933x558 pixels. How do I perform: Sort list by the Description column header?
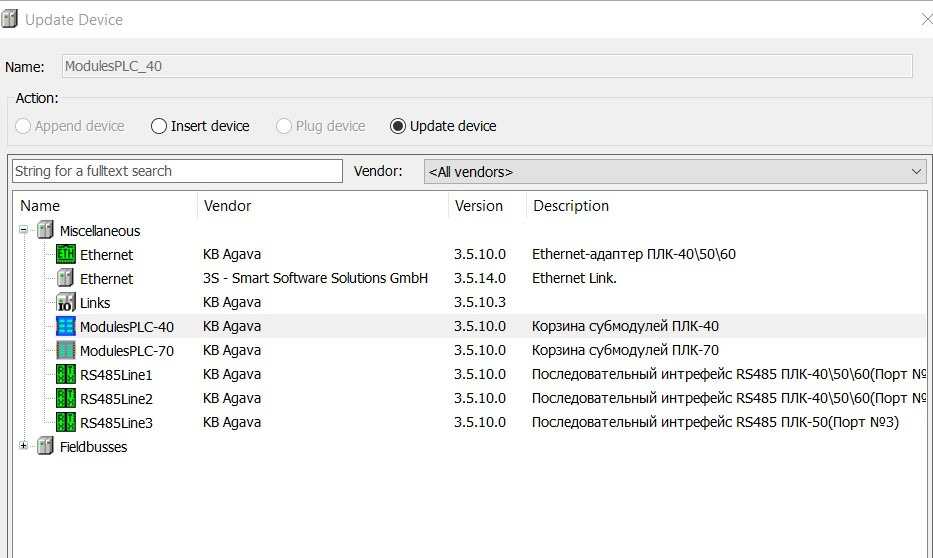point(727,206)
